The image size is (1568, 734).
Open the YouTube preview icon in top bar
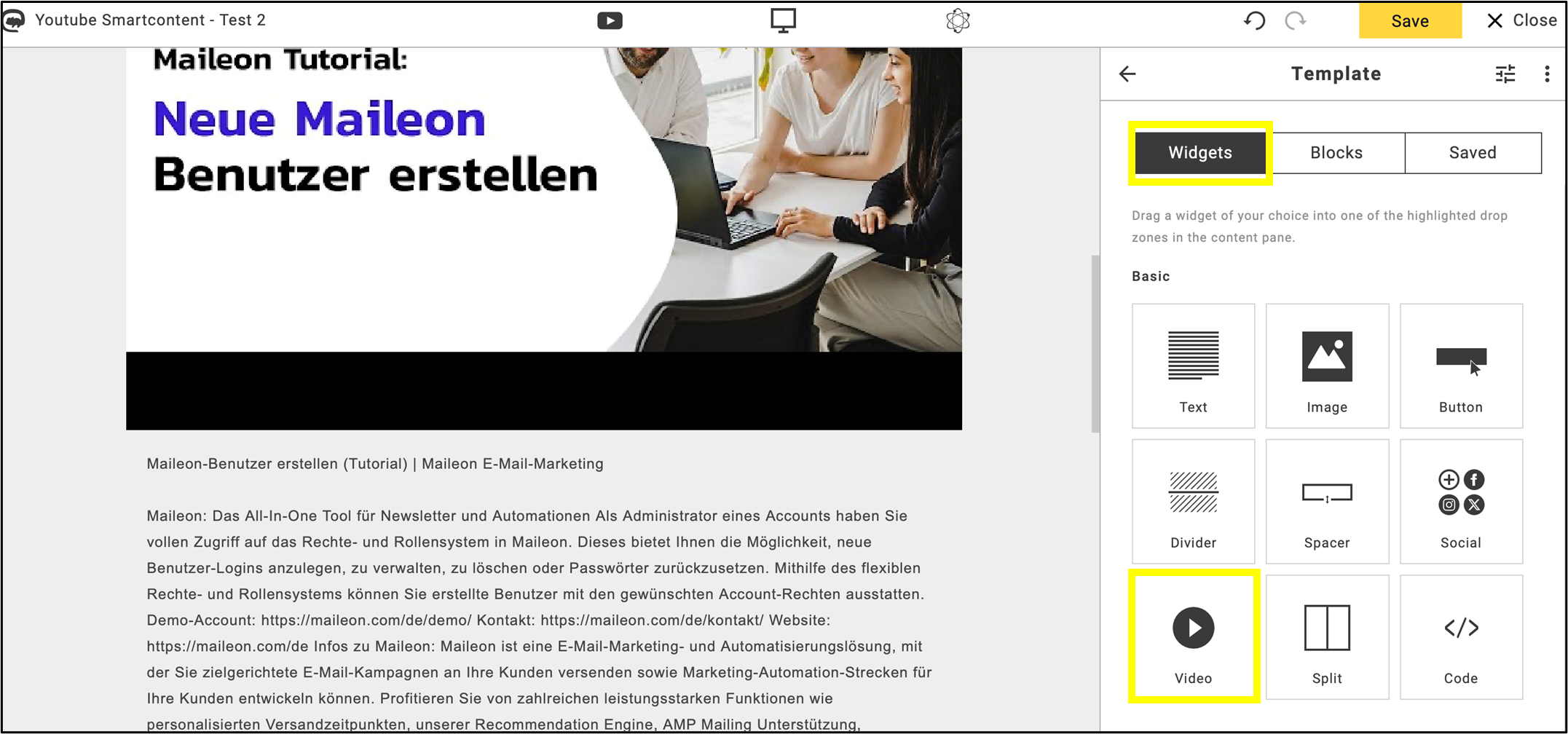(610, 20)
